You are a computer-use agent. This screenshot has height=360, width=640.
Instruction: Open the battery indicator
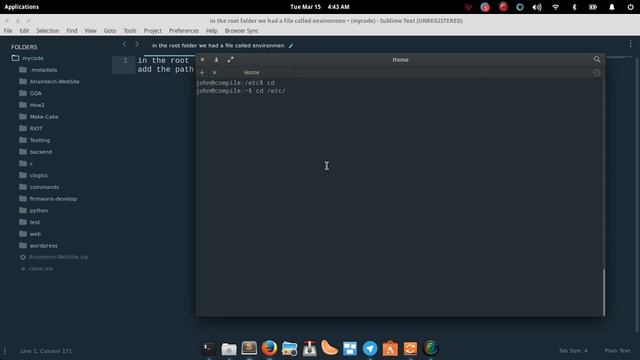point(593,7)
